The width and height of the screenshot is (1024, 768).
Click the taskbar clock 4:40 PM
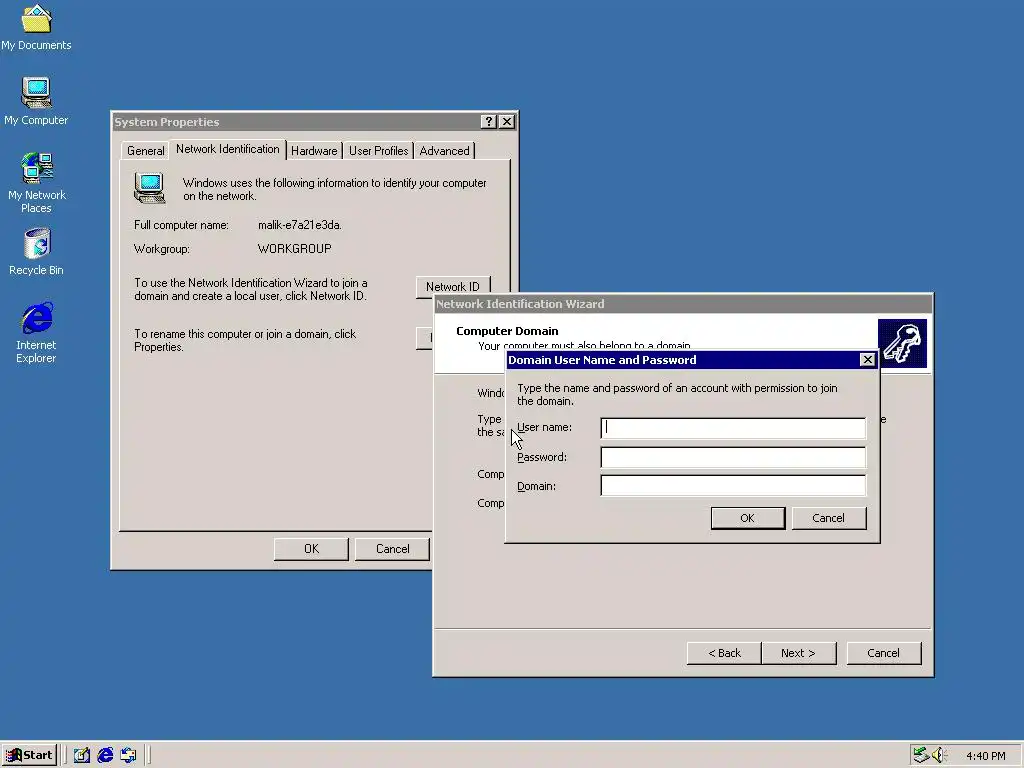985,756
